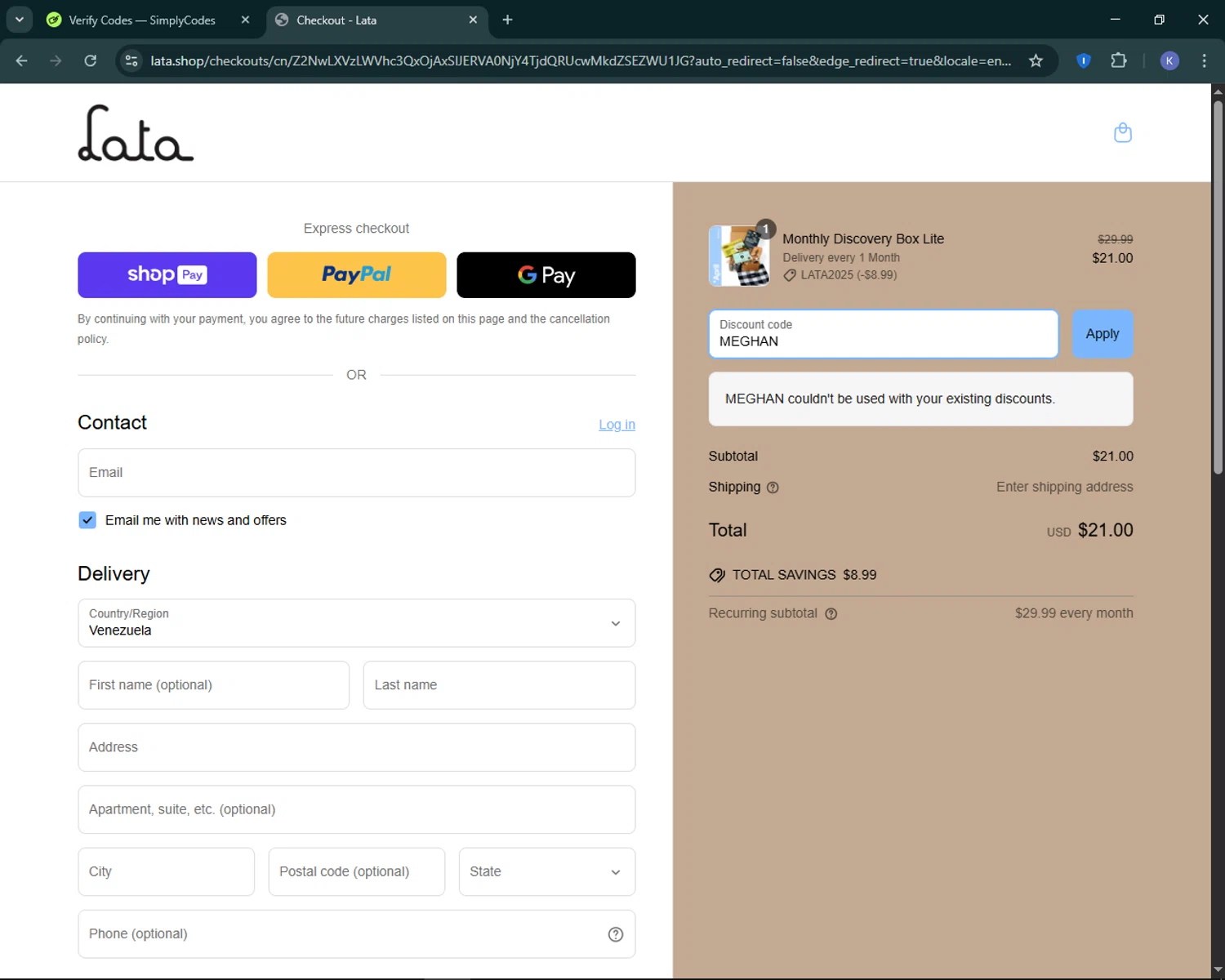The image size is (1225, 980).
Task: Click the Discount code input containing MEGHAN
Action: tap(884, 334)
